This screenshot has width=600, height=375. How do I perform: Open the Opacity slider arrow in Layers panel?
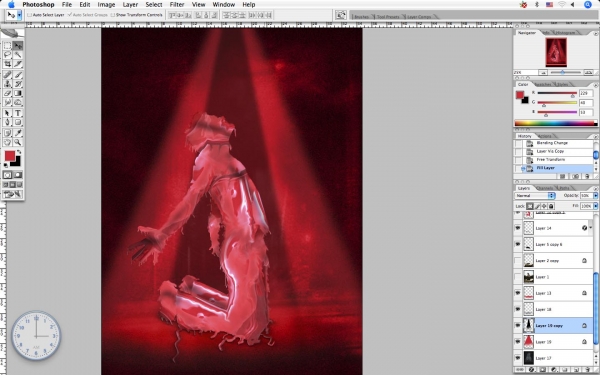coord(595,196)
